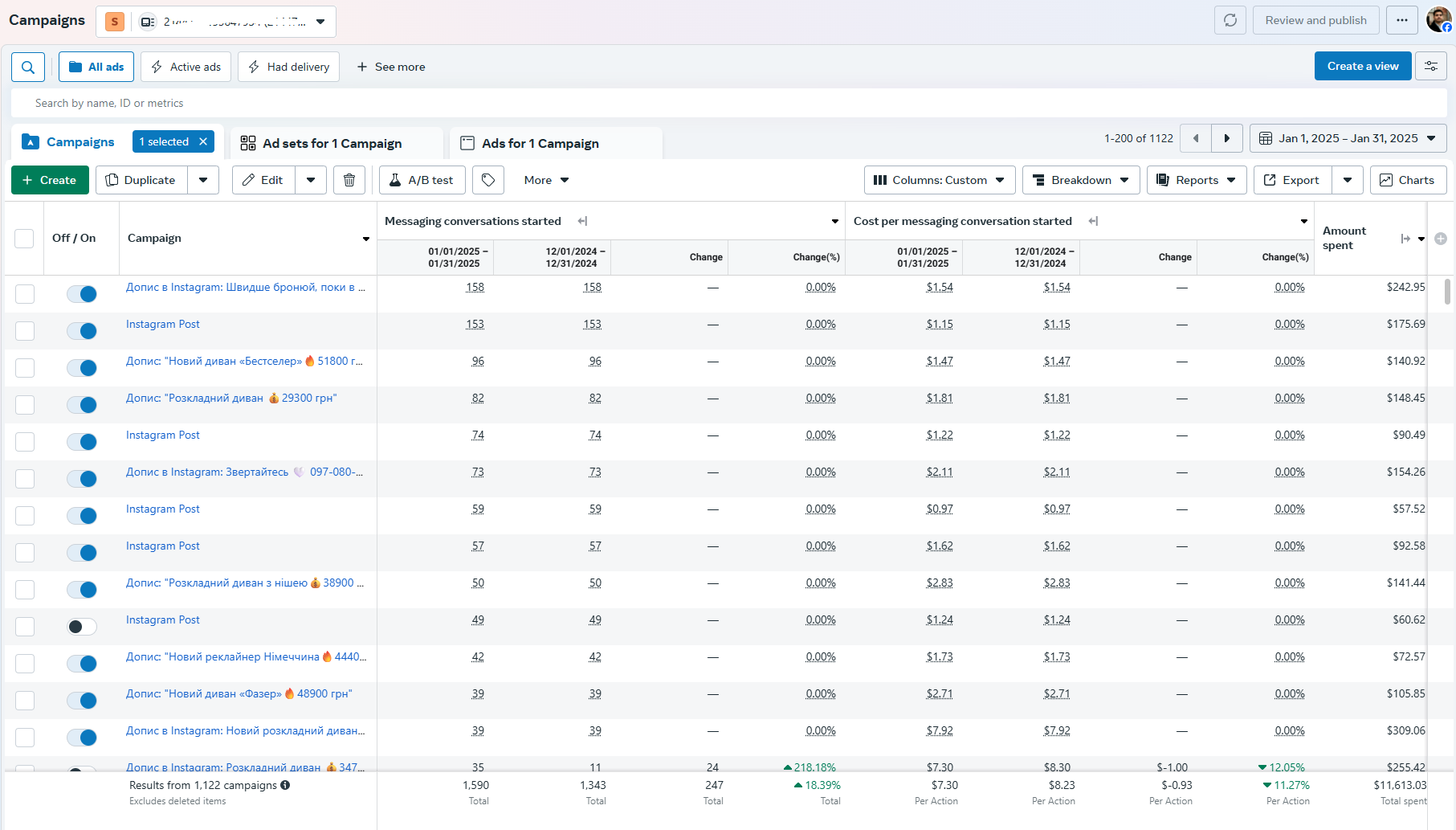
Task: Expand the Duplicate options arrow
Action: pyautogui.click(x=203, y=180)
